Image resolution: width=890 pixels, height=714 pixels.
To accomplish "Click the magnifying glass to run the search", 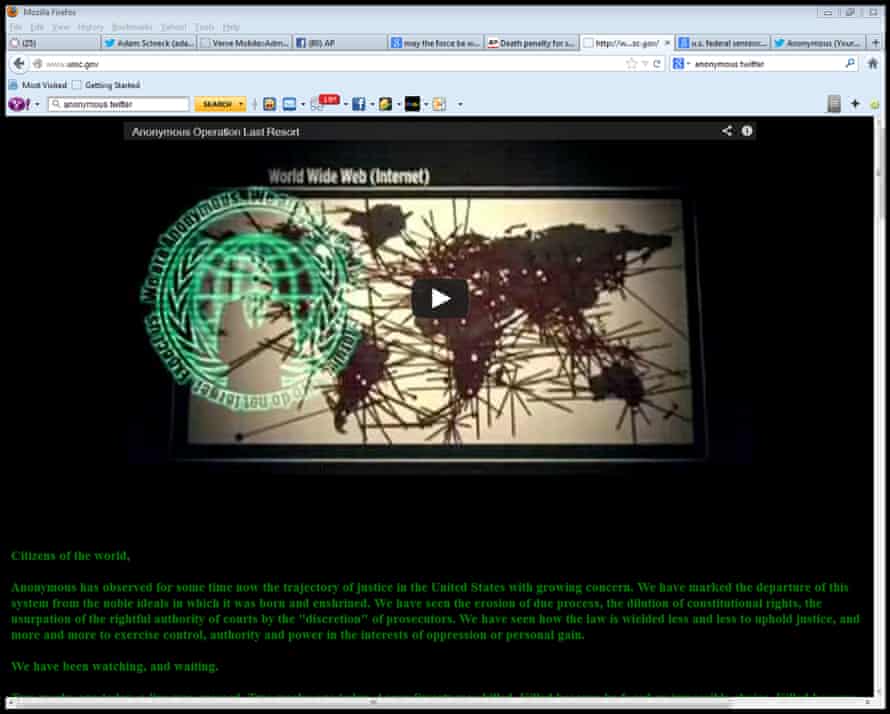I will tap(850, 62).
